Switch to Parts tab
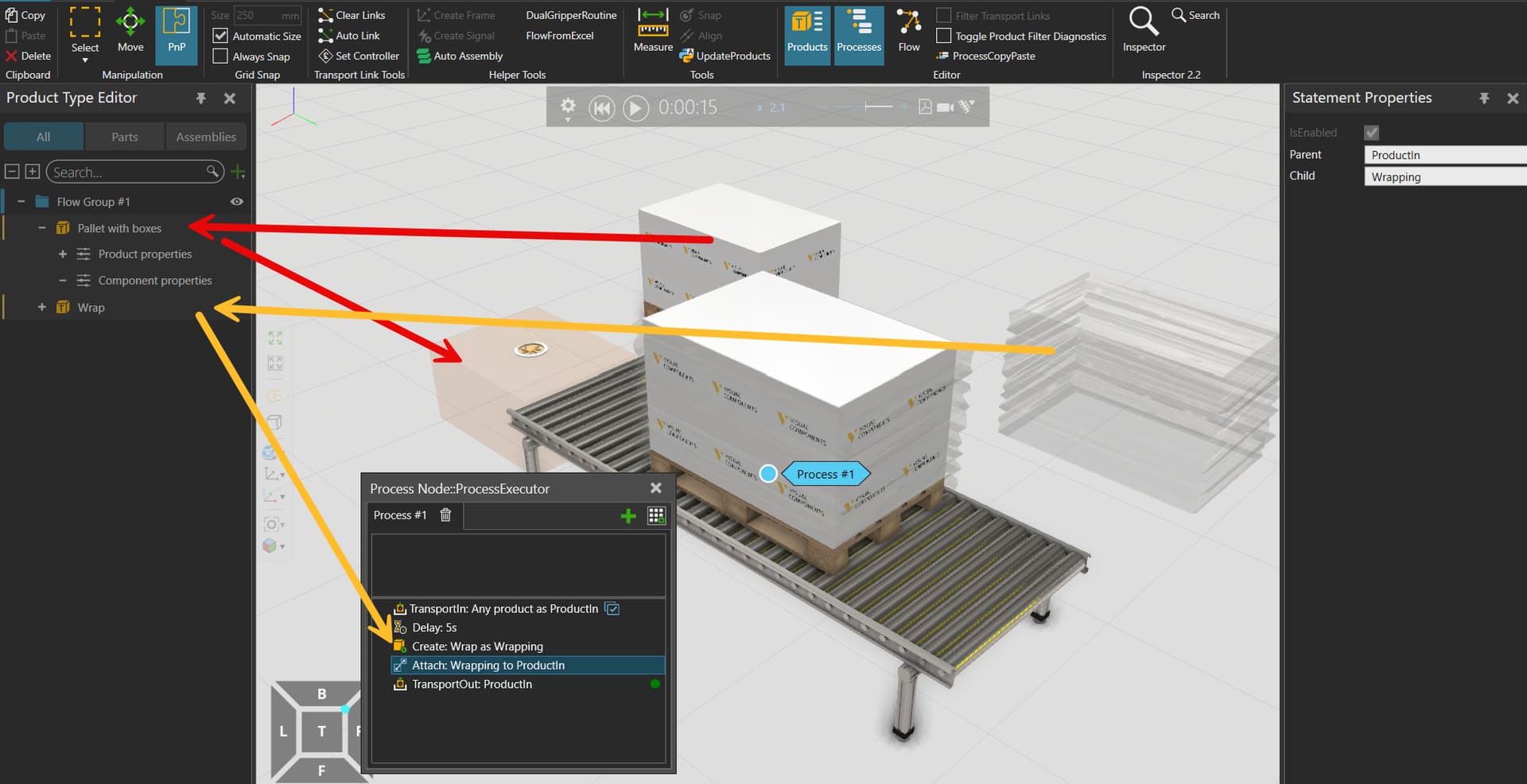The height and width of the screenshot is (784, 1527). coord(124,137)
